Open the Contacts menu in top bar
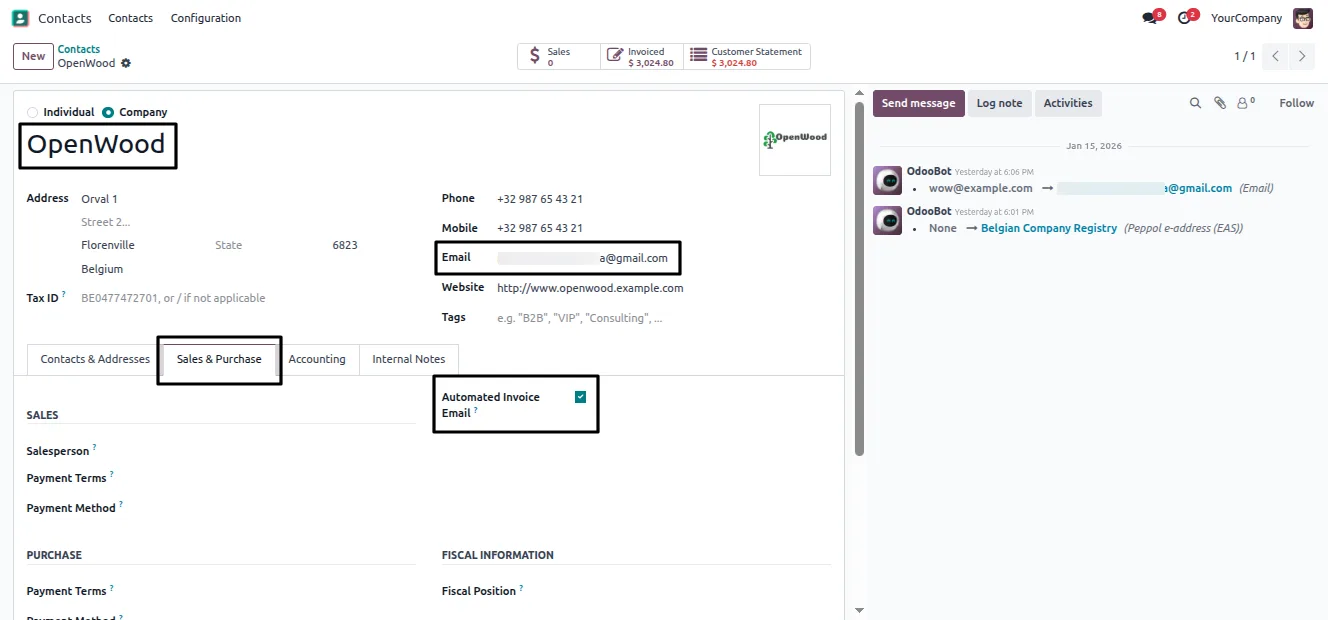Screen dimensions: 1328x620 pyautogui.click(x=131, y=18)
